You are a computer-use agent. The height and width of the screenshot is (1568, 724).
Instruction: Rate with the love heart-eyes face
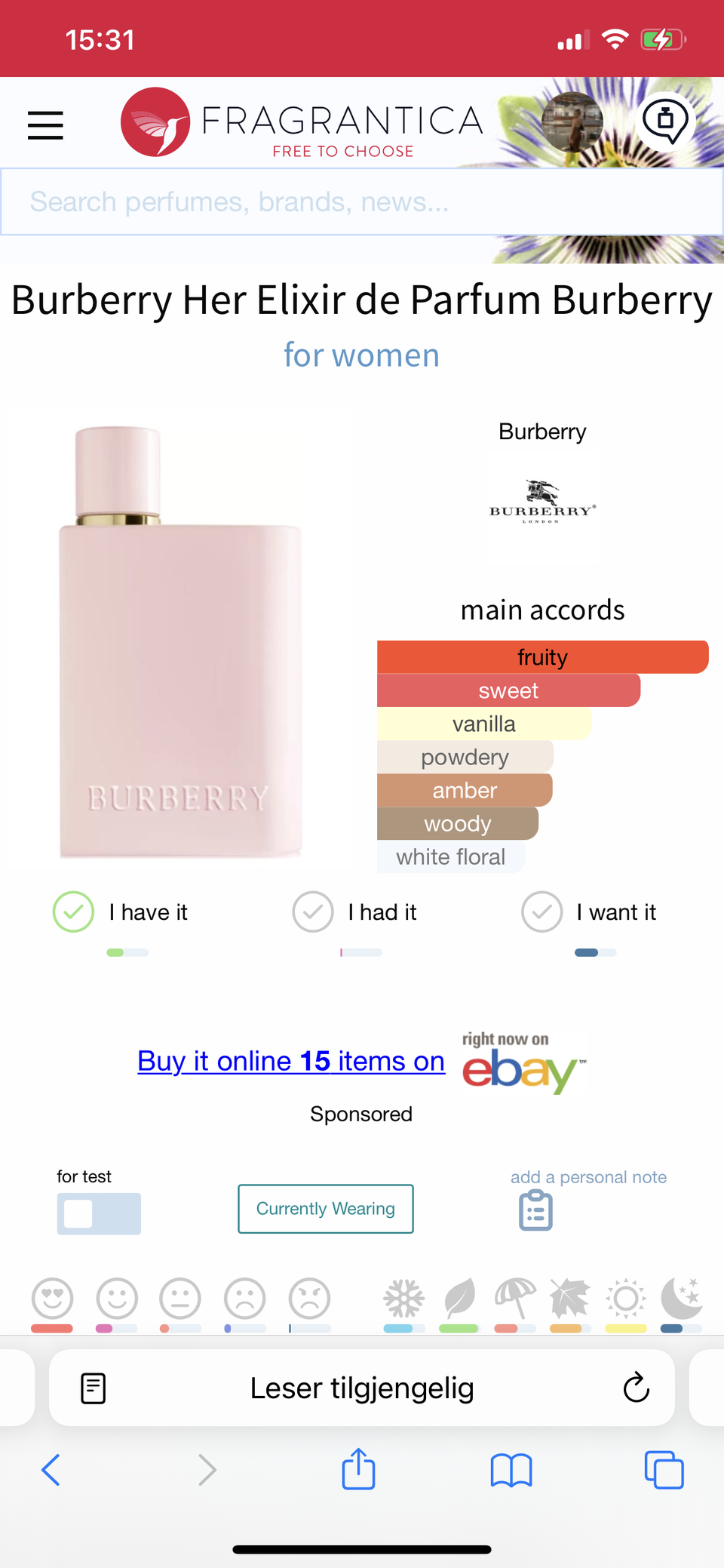click(x=52, y=1299)
